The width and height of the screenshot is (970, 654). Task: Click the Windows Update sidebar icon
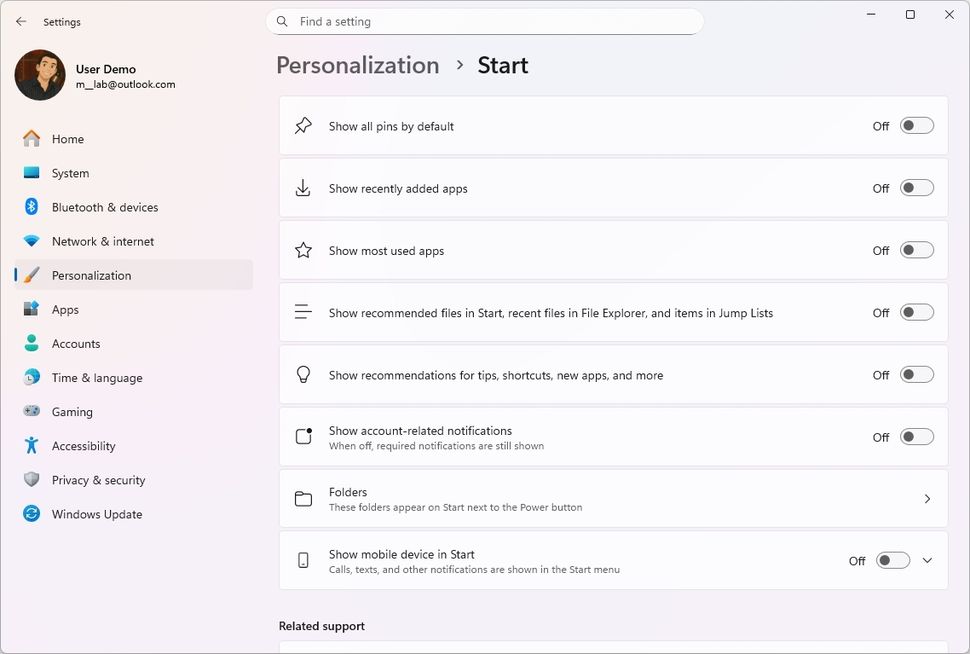tap(32, 514)
